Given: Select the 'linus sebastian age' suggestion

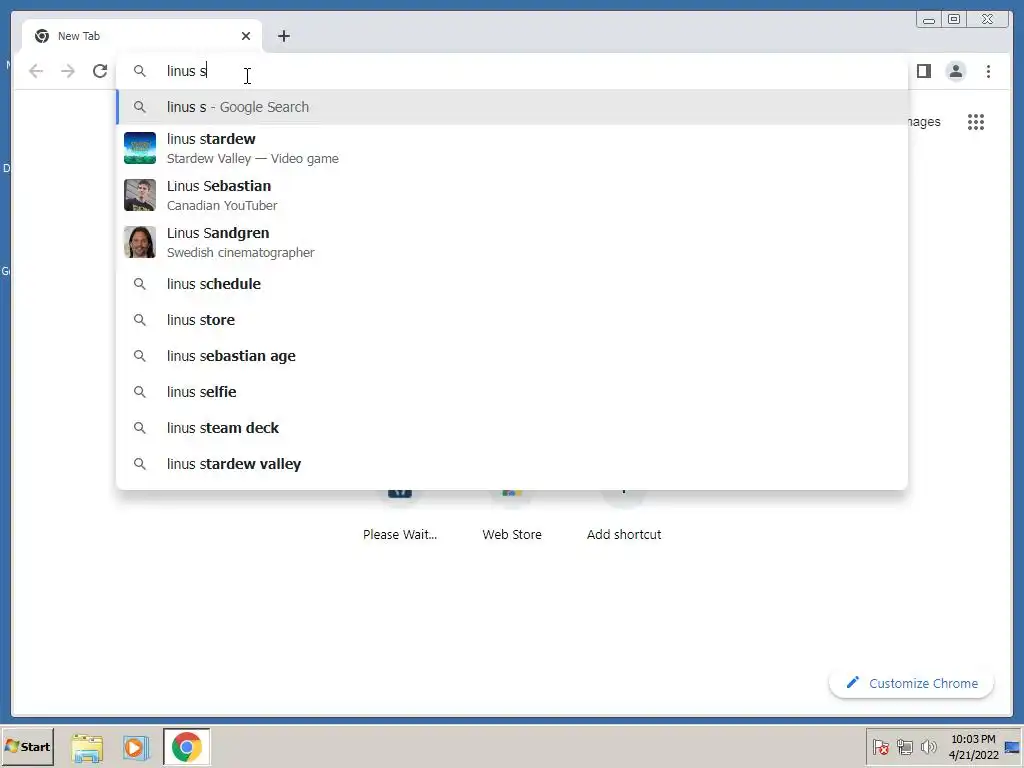Looking at the screenshot, I should tap(512, 356).
